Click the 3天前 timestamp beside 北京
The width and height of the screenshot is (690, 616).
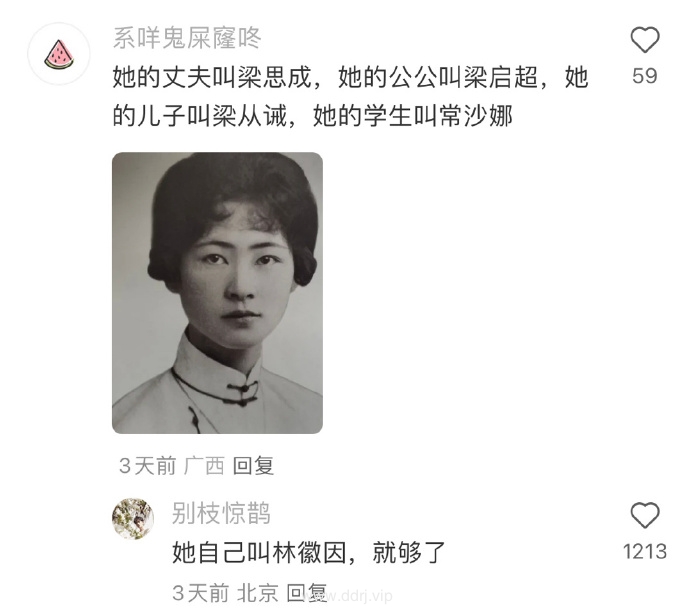(x=201, y=593)
